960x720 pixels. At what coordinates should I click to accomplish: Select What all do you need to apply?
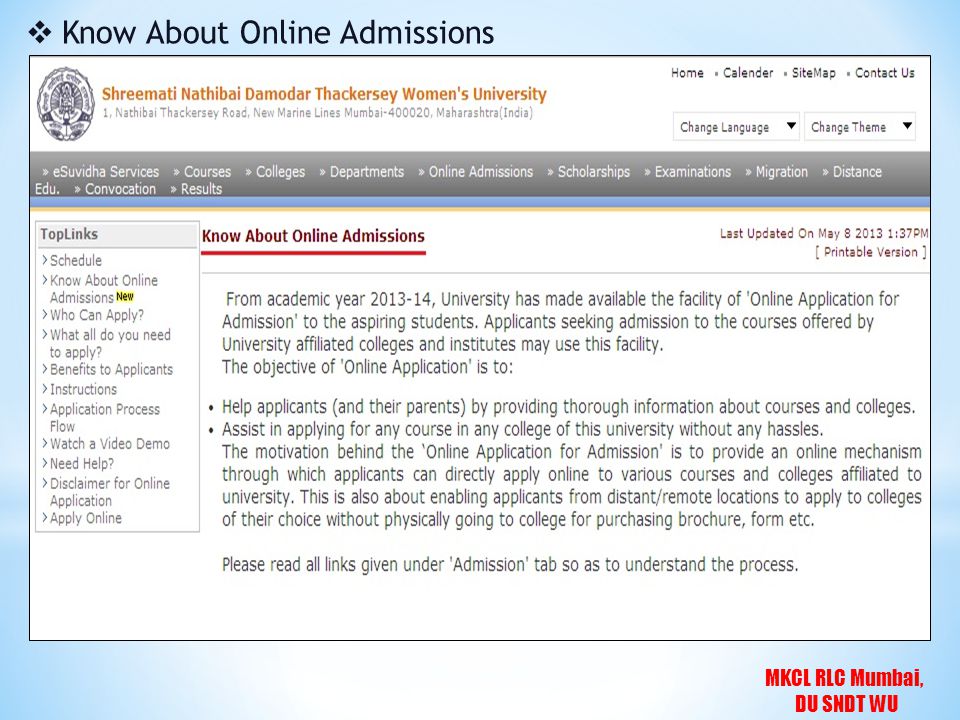110,343
